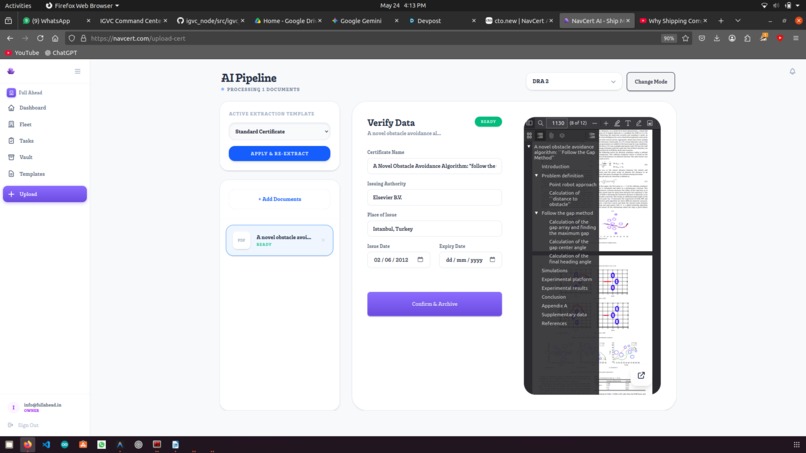The width and height of the screenshot is (806, 453).
Task: Open notifications bell icon
Action: pos(792,71)
